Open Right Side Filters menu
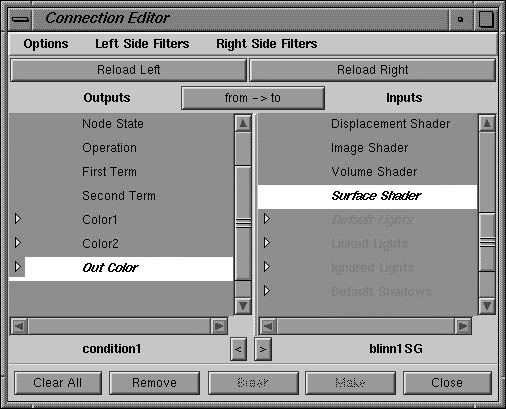This screenshot has height=409, width=506. click(267, 44)
